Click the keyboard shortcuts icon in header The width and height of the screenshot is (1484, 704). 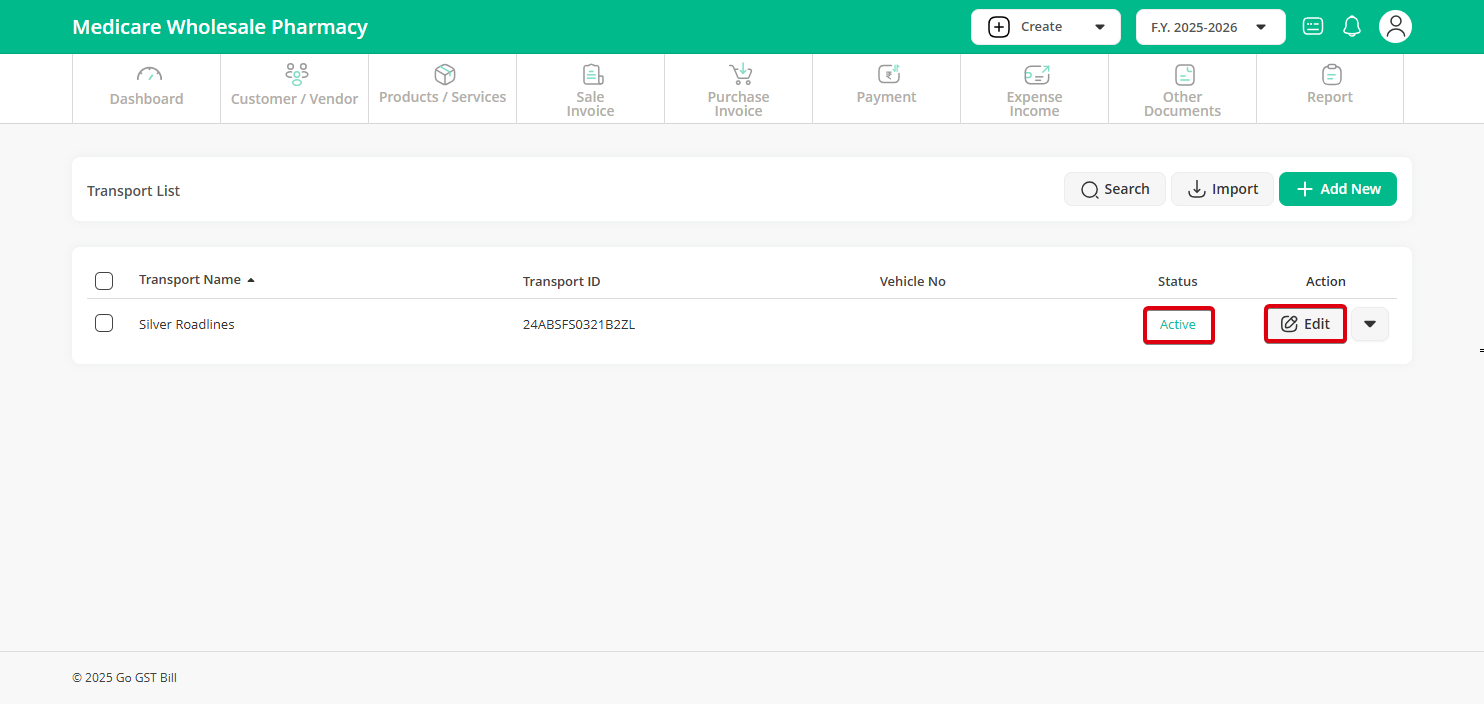click(x=1313, y=27)
